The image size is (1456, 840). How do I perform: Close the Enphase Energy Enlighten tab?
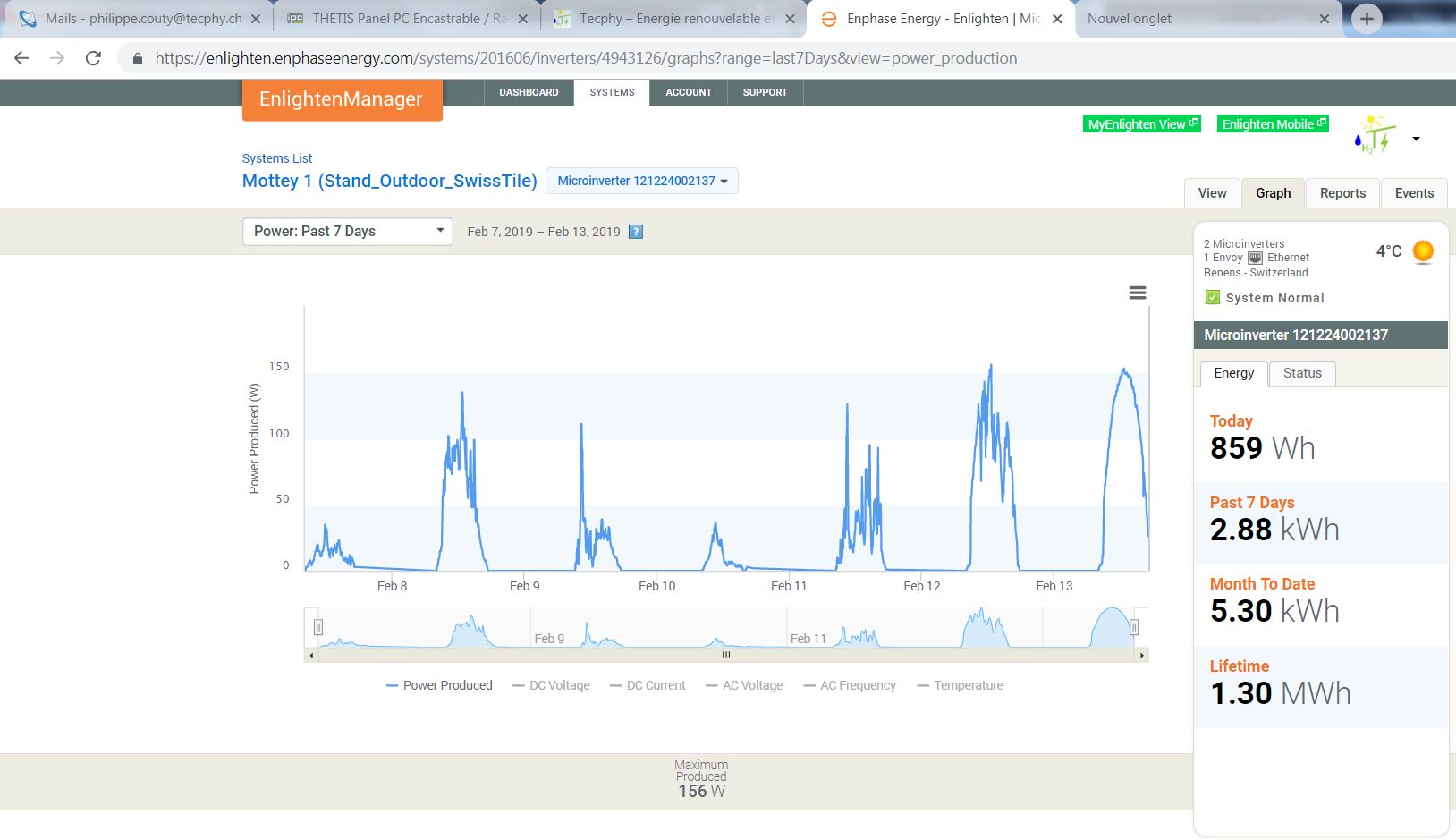click(1057, 19)
